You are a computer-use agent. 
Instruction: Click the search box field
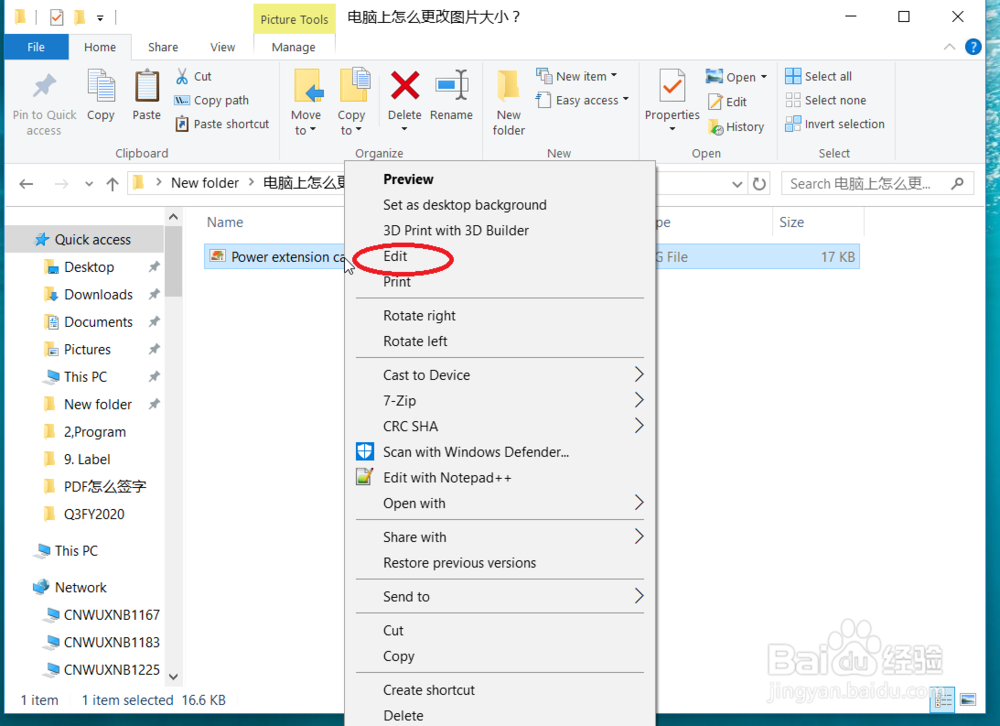point(877,184)
